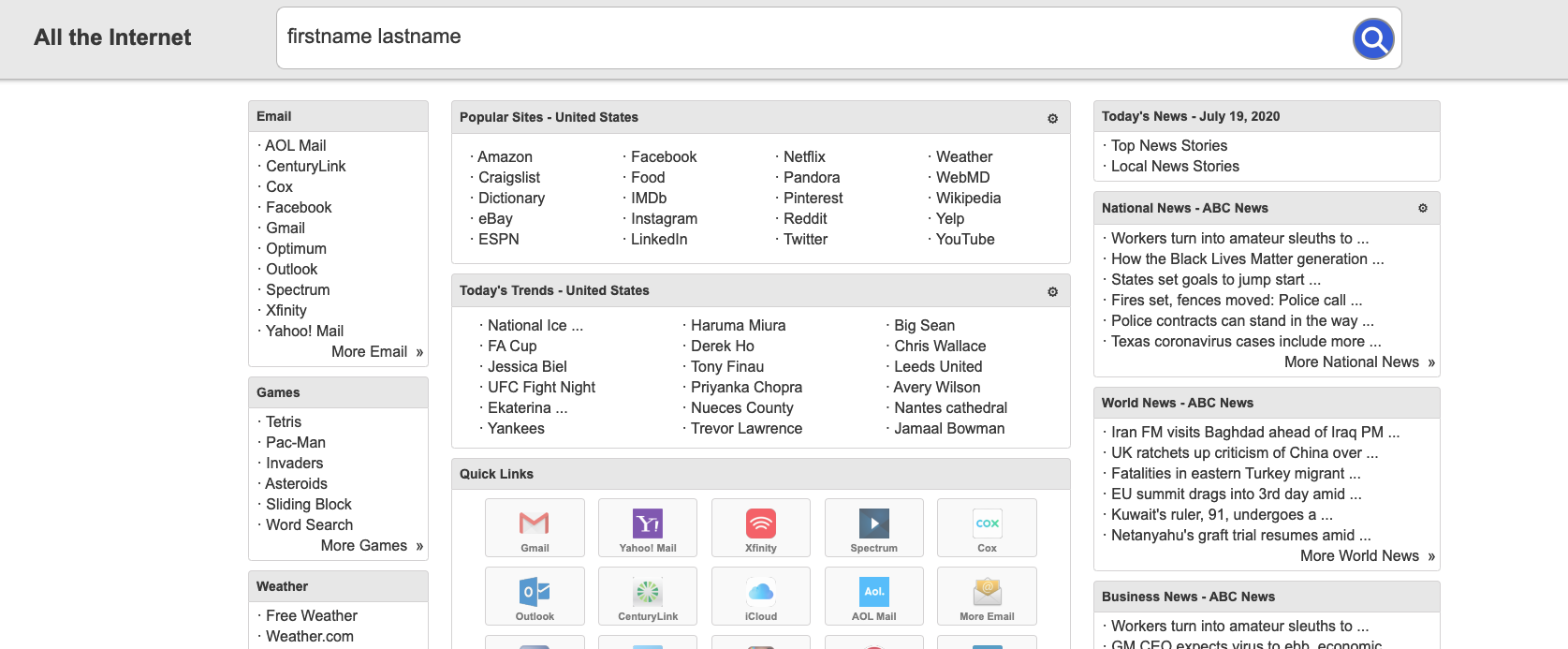
Task: Open Netflix link in Popular Sites
Action: [x=804, y=157]
